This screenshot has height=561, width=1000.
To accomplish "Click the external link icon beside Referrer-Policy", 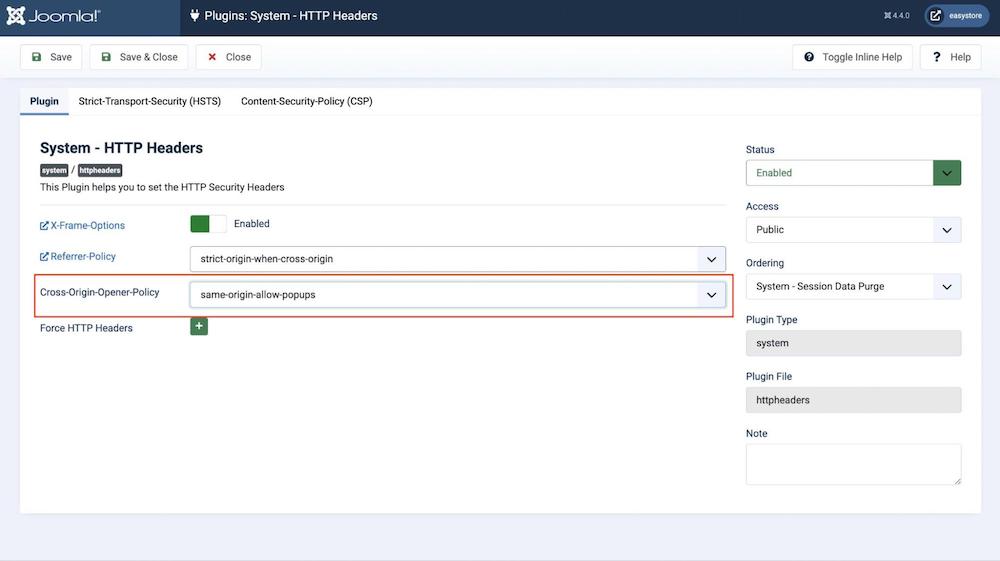I will [x=44, y=257].
